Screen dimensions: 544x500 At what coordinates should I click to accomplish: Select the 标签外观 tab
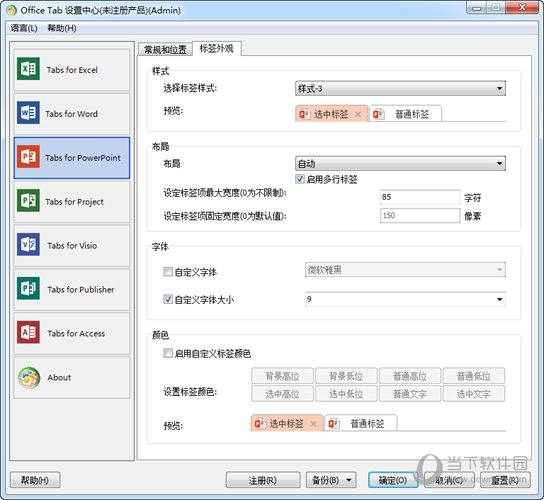[x=216, y=49]
